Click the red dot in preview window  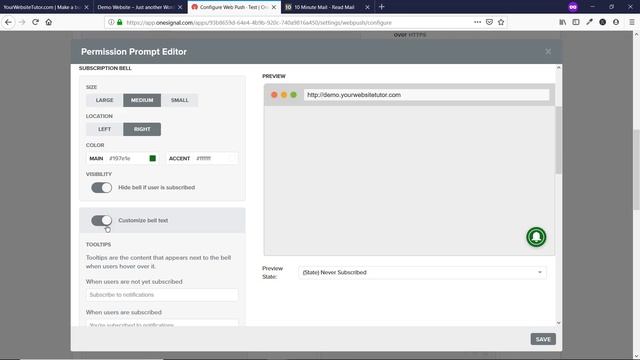[274, 95]
